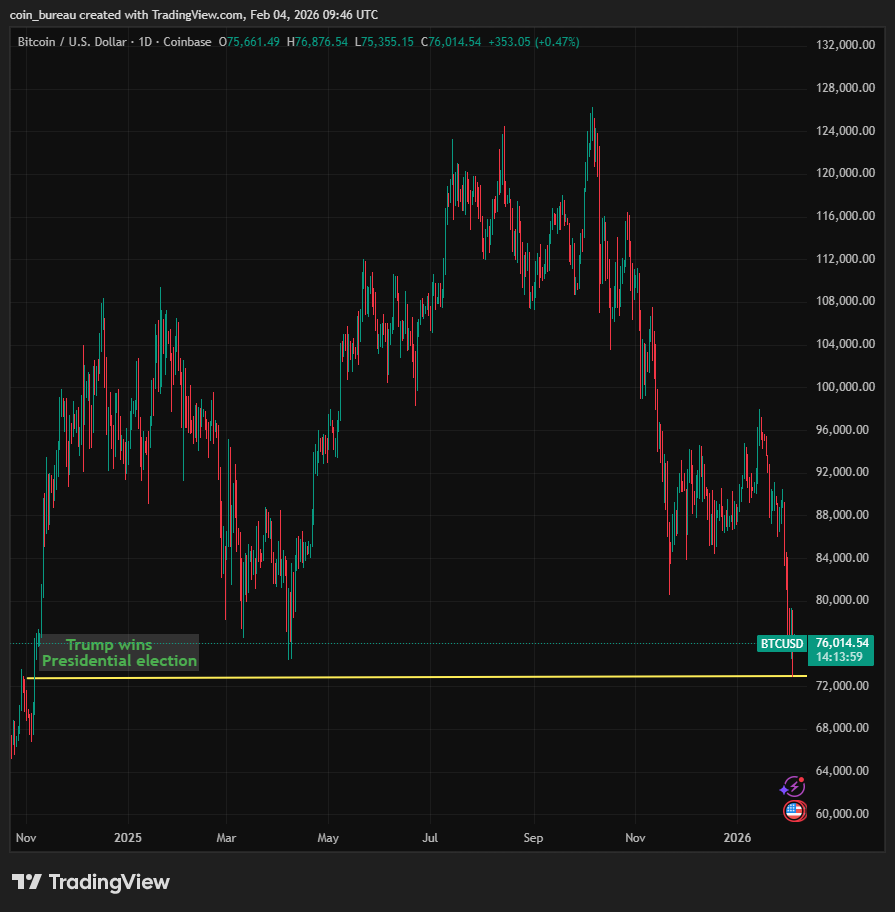Click the BTCUSD price label tag
This screenshot has height=912, width=895.
[782, 643]
